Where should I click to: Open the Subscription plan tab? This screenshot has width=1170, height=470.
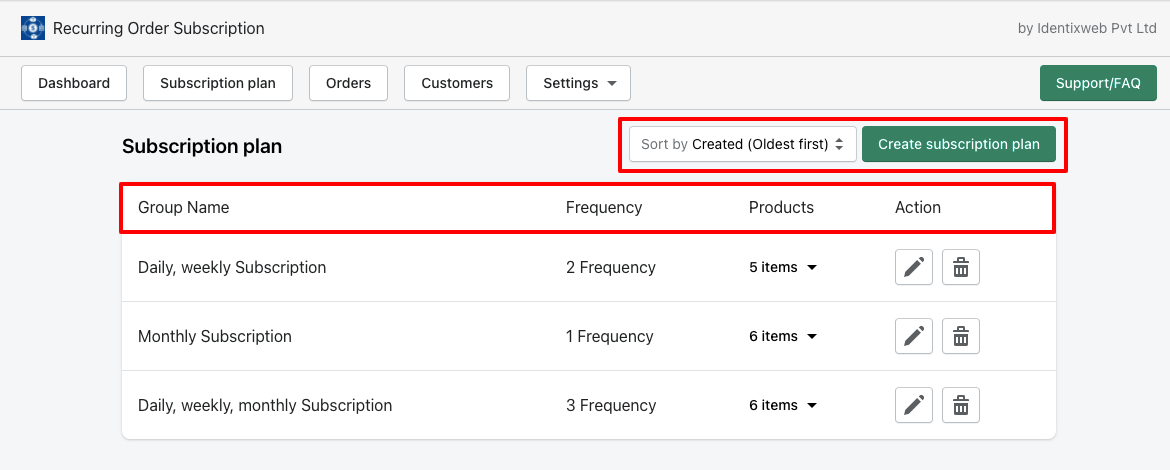point(218,83)
